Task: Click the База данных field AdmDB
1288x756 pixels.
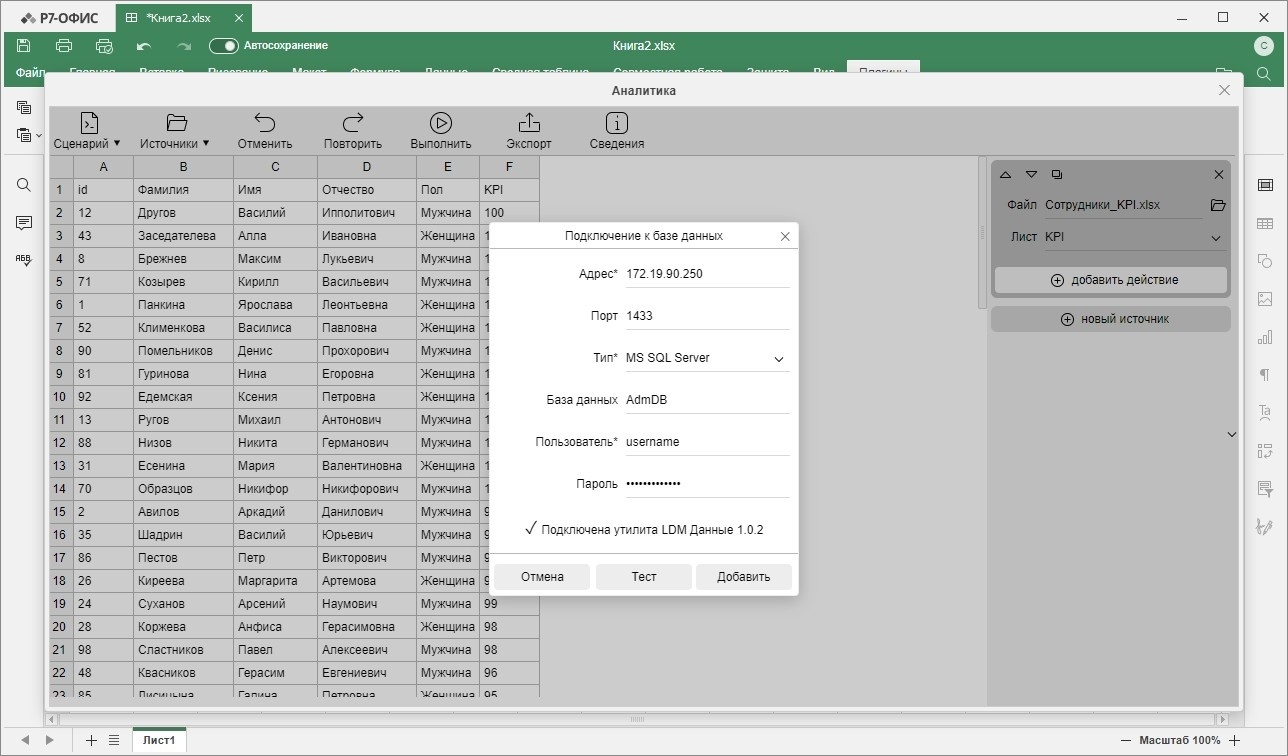Action: [707, 400]
